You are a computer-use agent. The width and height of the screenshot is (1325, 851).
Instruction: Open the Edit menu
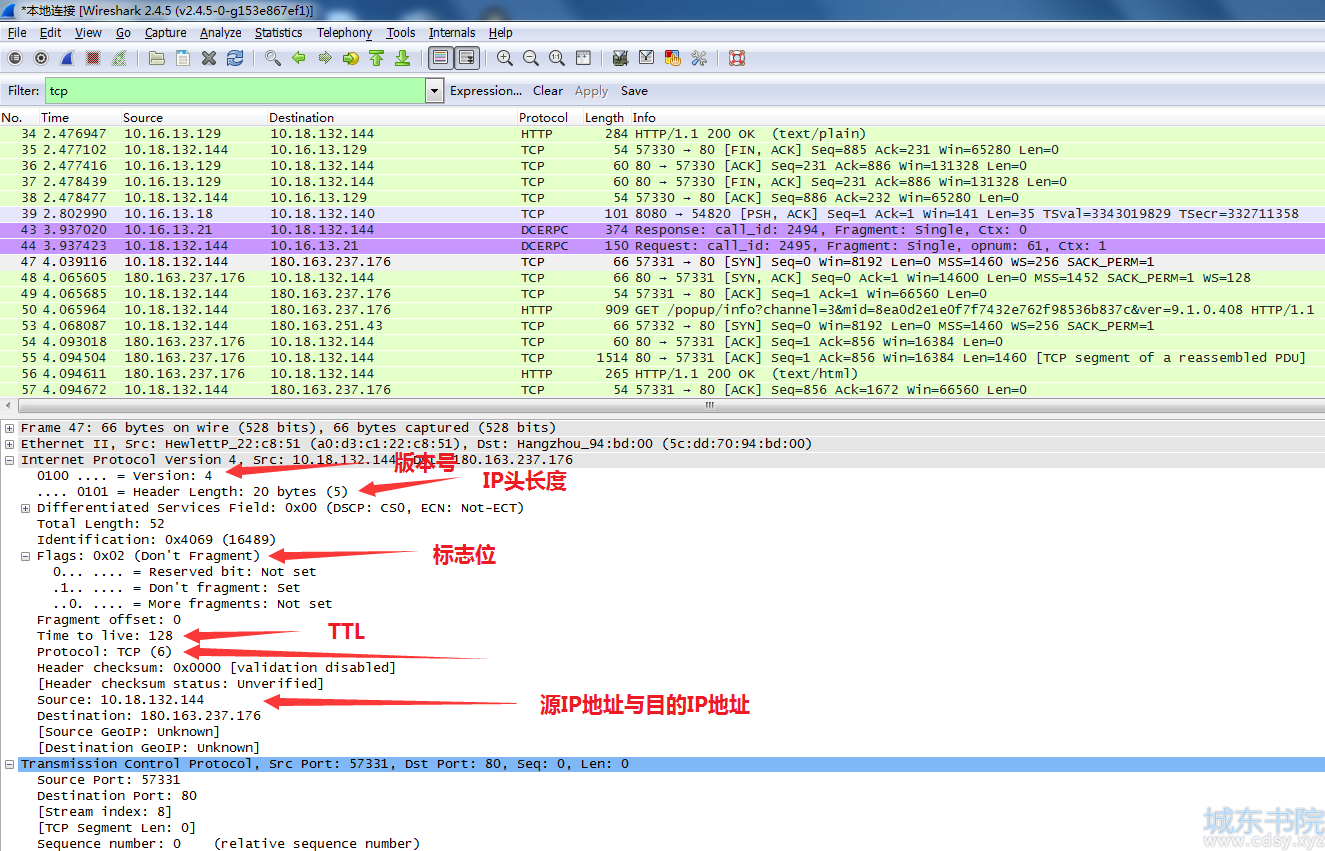(50, 33)
